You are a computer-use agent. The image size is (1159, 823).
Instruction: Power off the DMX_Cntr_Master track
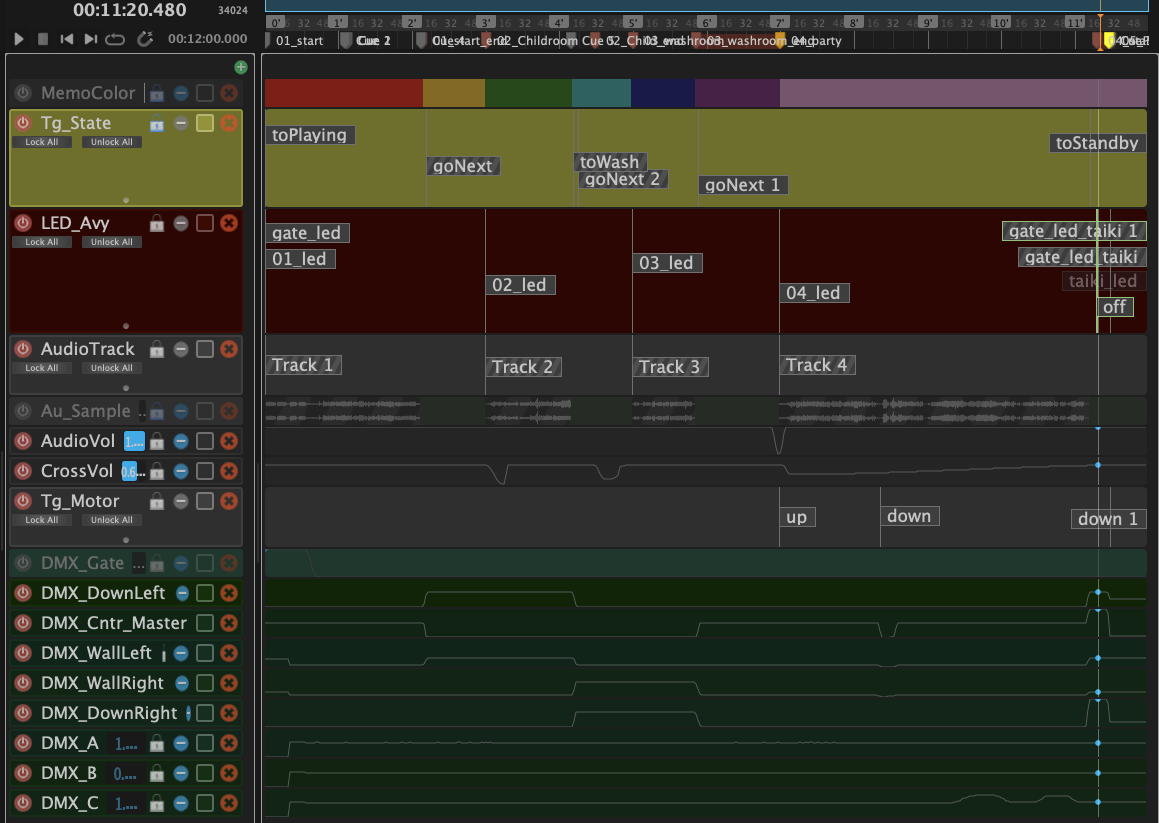[23, 623]
